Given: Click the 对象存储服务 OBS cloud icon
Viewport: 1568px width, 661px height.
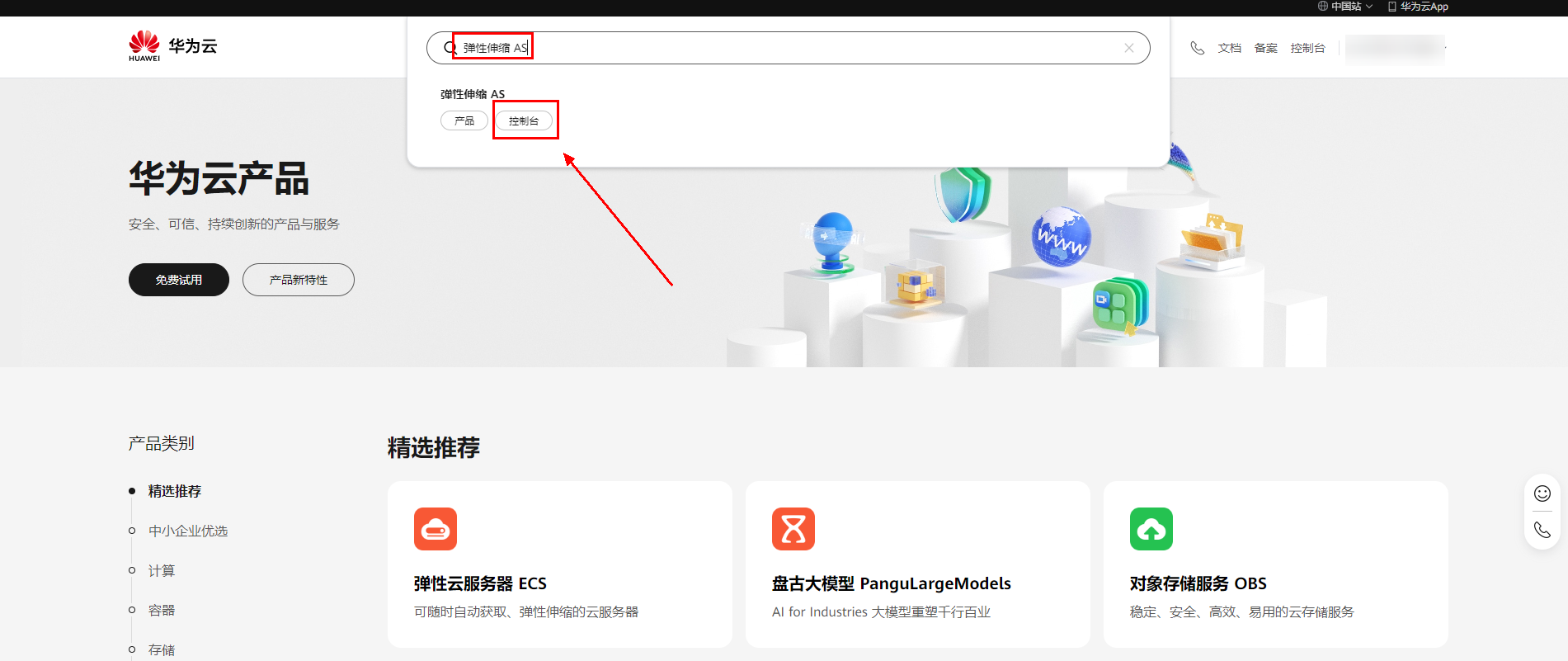Looking at the screenshot, I should pyautogui.click(x=1151, y=529).
